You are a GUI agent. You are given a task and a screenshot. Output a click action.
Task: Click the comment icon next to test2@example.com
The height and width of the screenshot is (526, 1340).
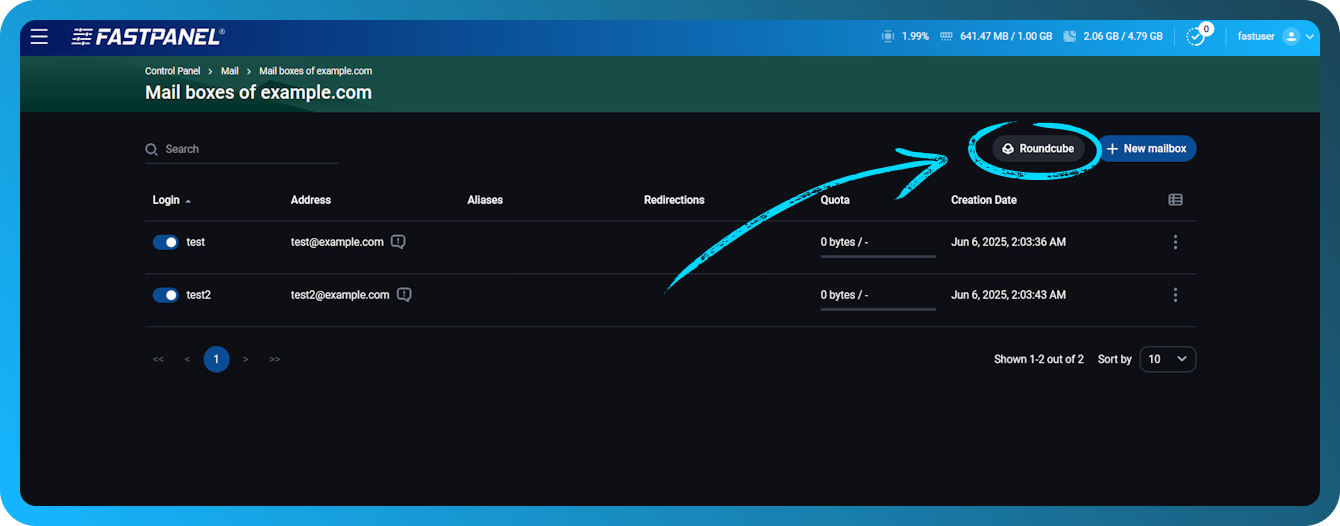click(x=404, y=295)
